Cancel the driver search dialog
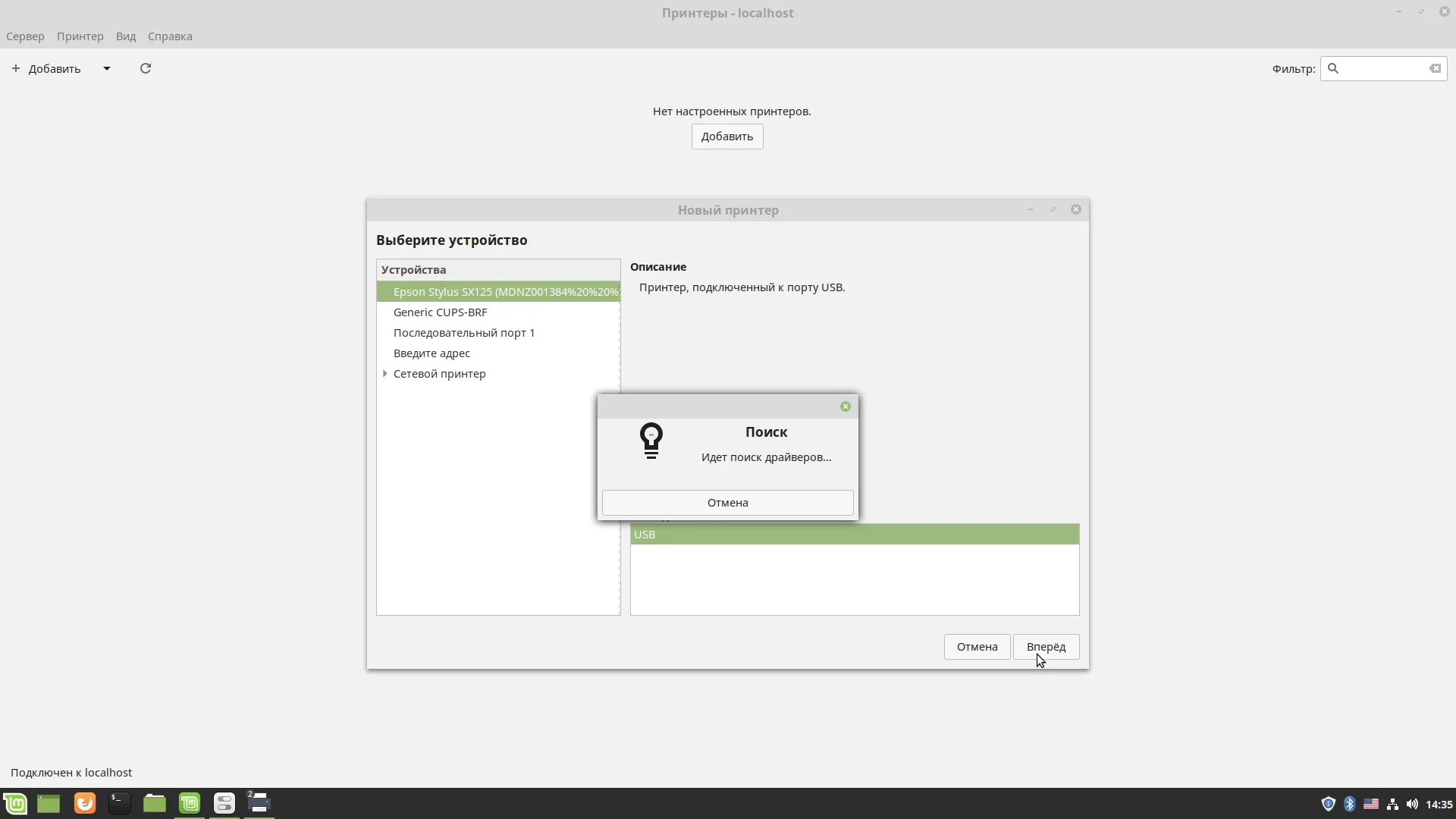The width and height of the screenshot is (1456, 819). pyautogui.click(x=727, y=503)
